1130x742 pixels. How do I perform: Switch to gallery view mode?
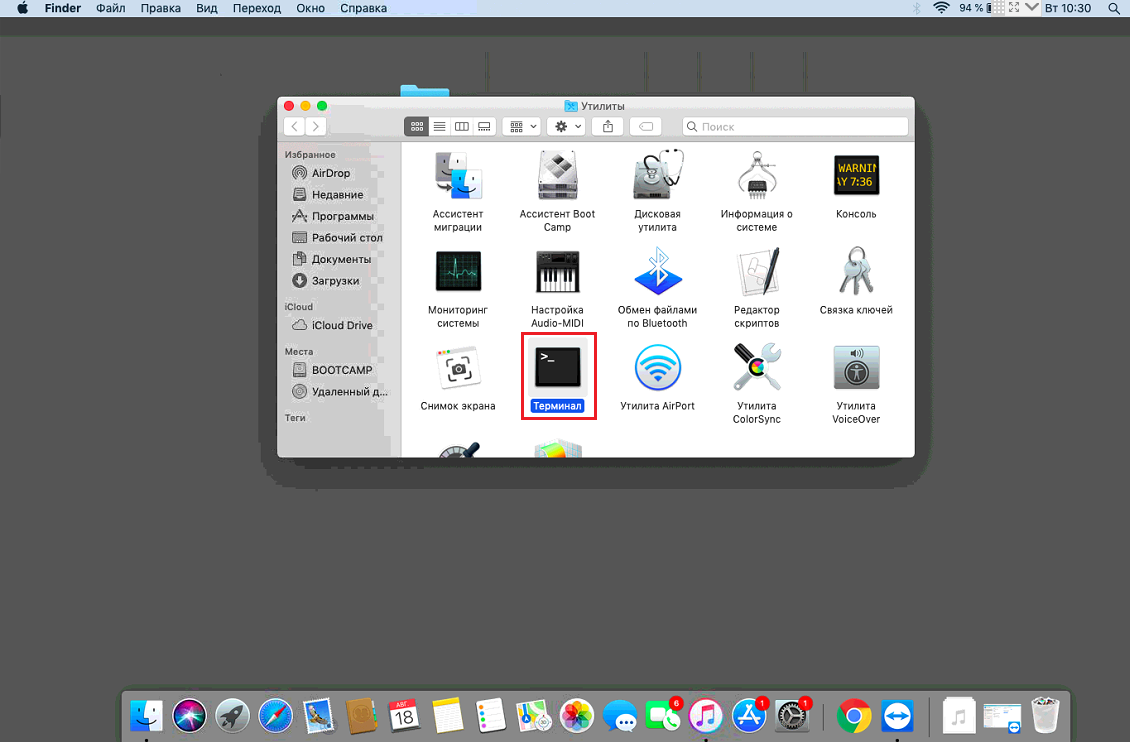click(484, 127)
